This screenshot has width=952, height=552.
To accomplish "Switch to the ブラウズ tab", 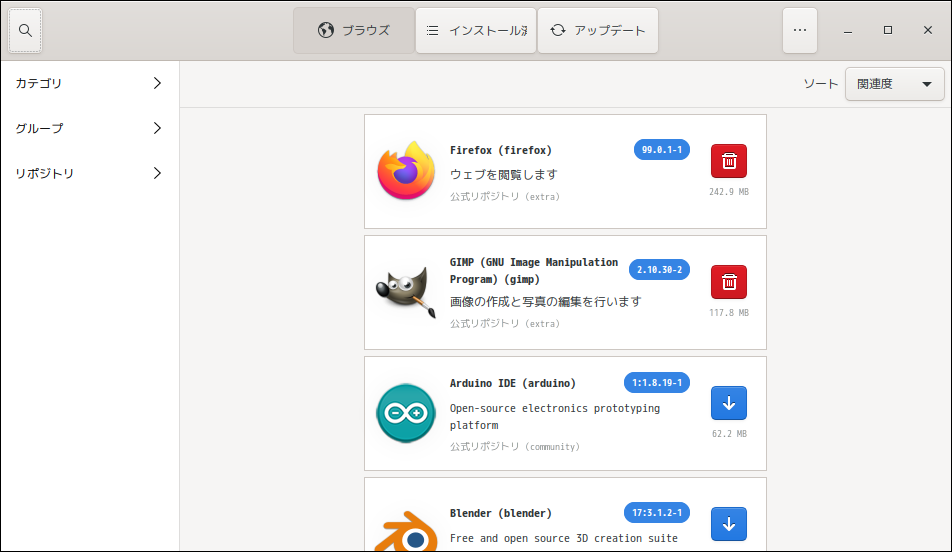I will coord(354,30).
